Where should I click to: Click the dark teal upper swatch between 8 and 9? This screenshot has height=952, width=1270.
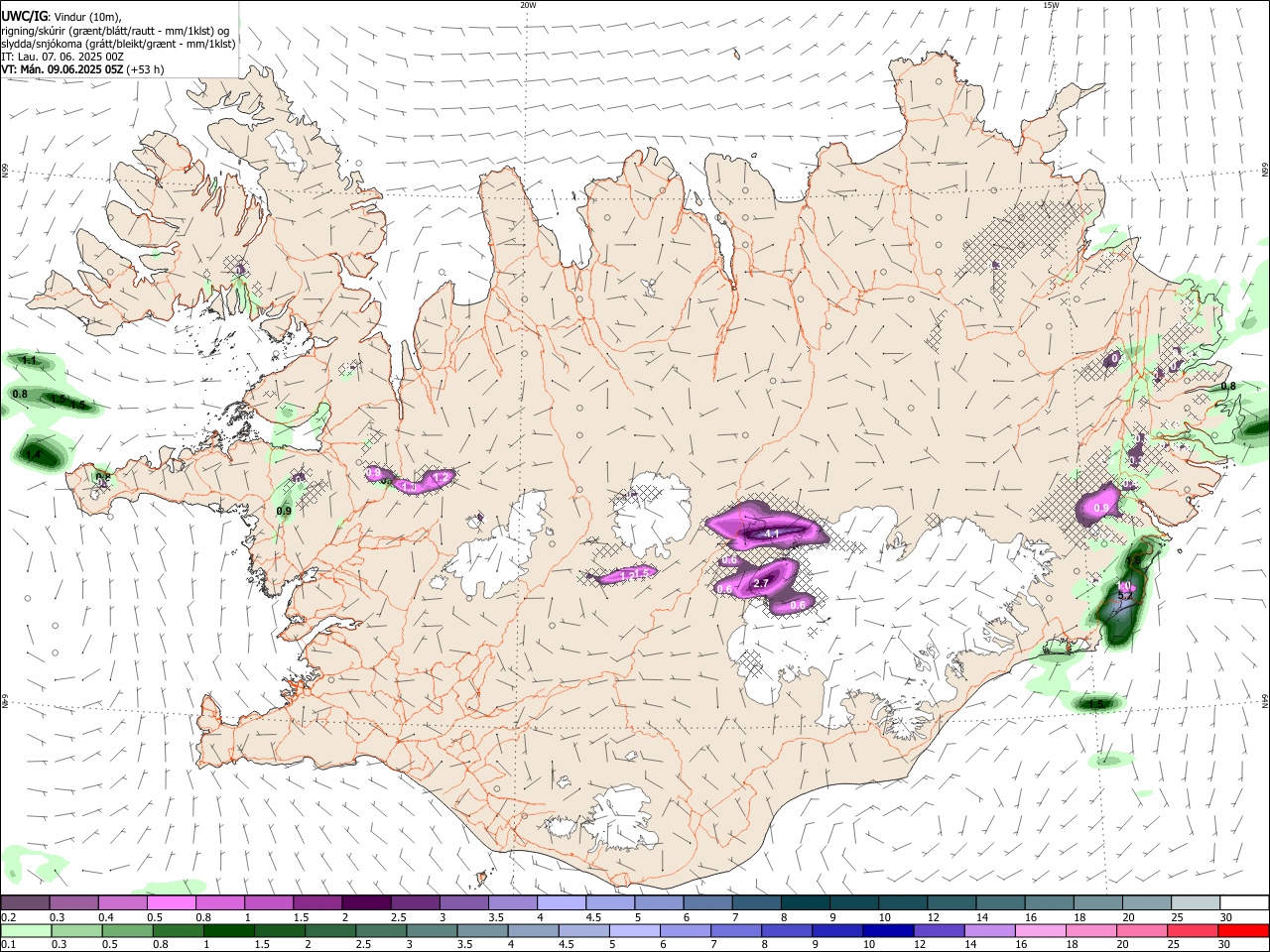[806, 902]
